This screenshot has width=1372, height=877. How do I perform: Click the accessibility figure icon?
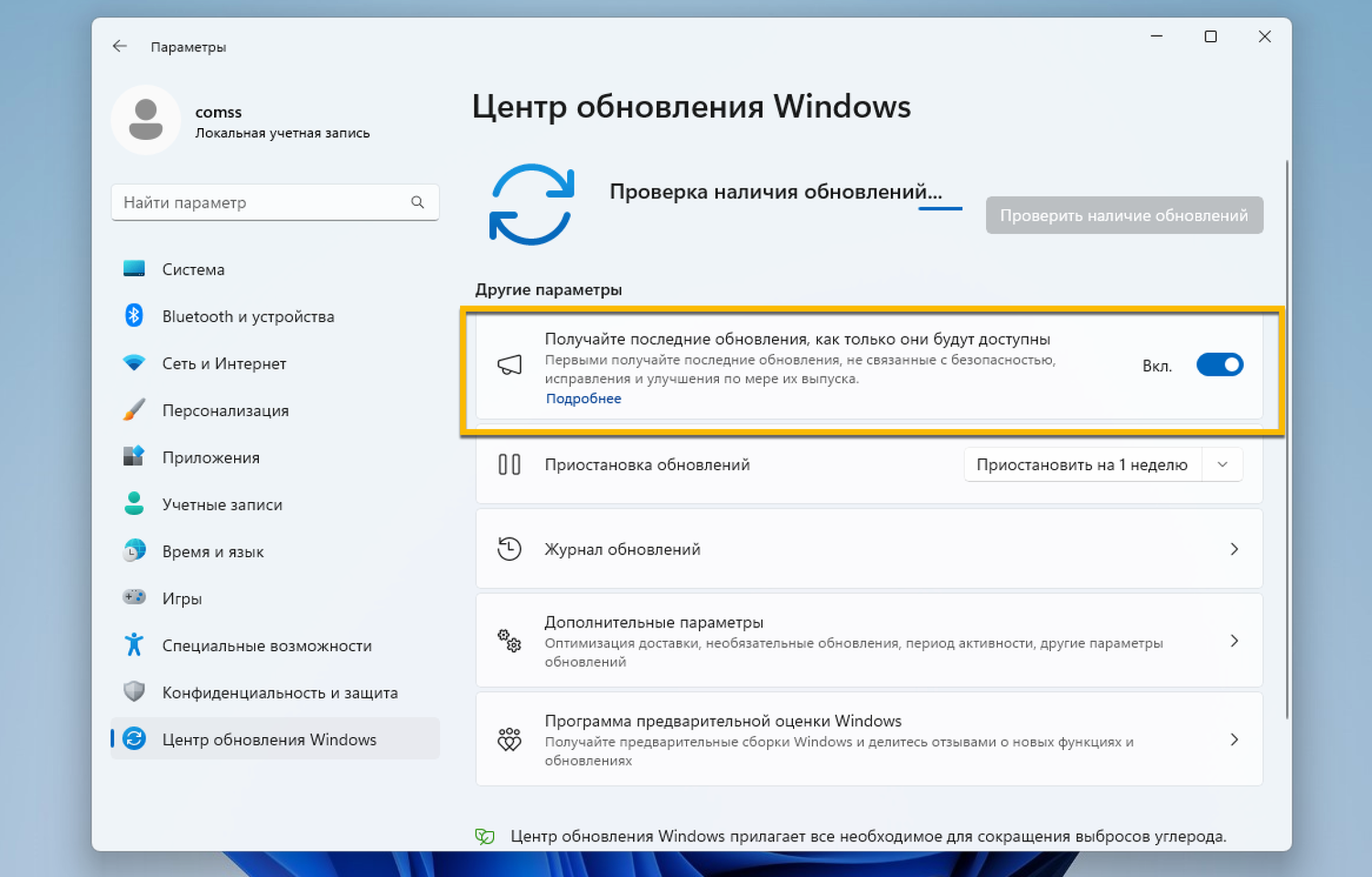[134, 645]
